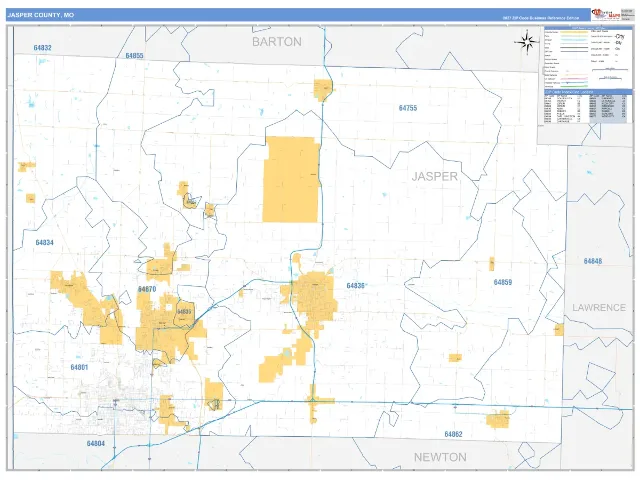Select ZIP code label 64832
The width and height of the screenshot is (640, 480).
(42, 48)
